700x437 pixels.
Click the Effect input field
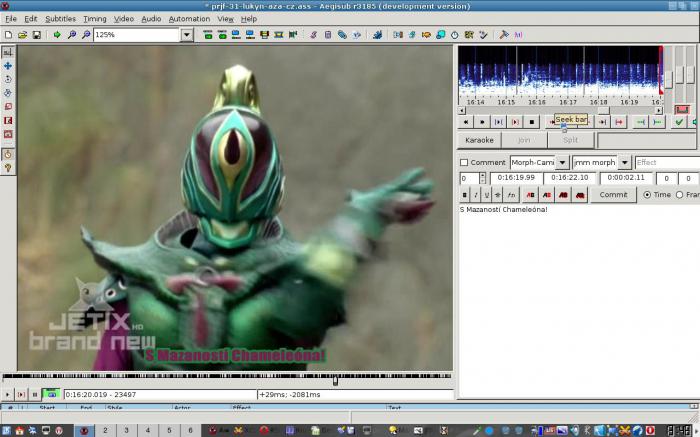(667, 162)
